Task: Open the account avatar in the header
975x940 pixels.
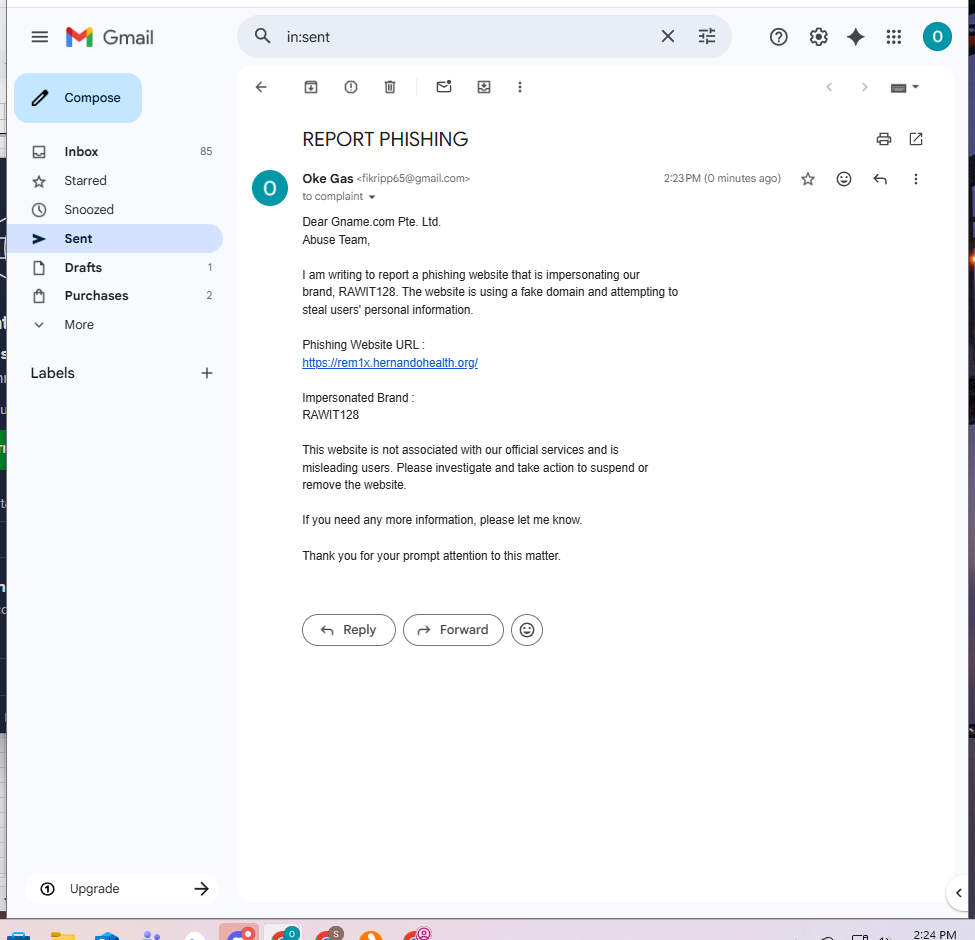Action: click(x=937, y=37)
